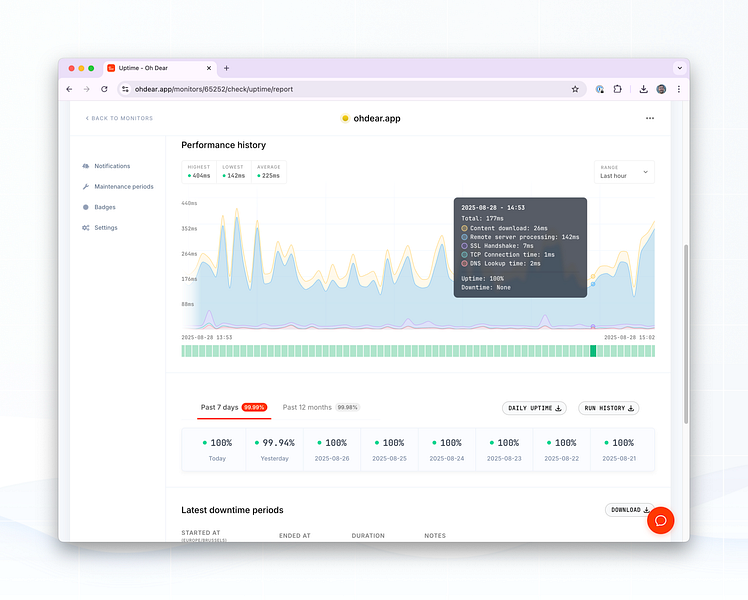The width and height of the screenshot is (748, 600).
Task: Open Maintenance periods in the sidebar
Action: (124, 186)
